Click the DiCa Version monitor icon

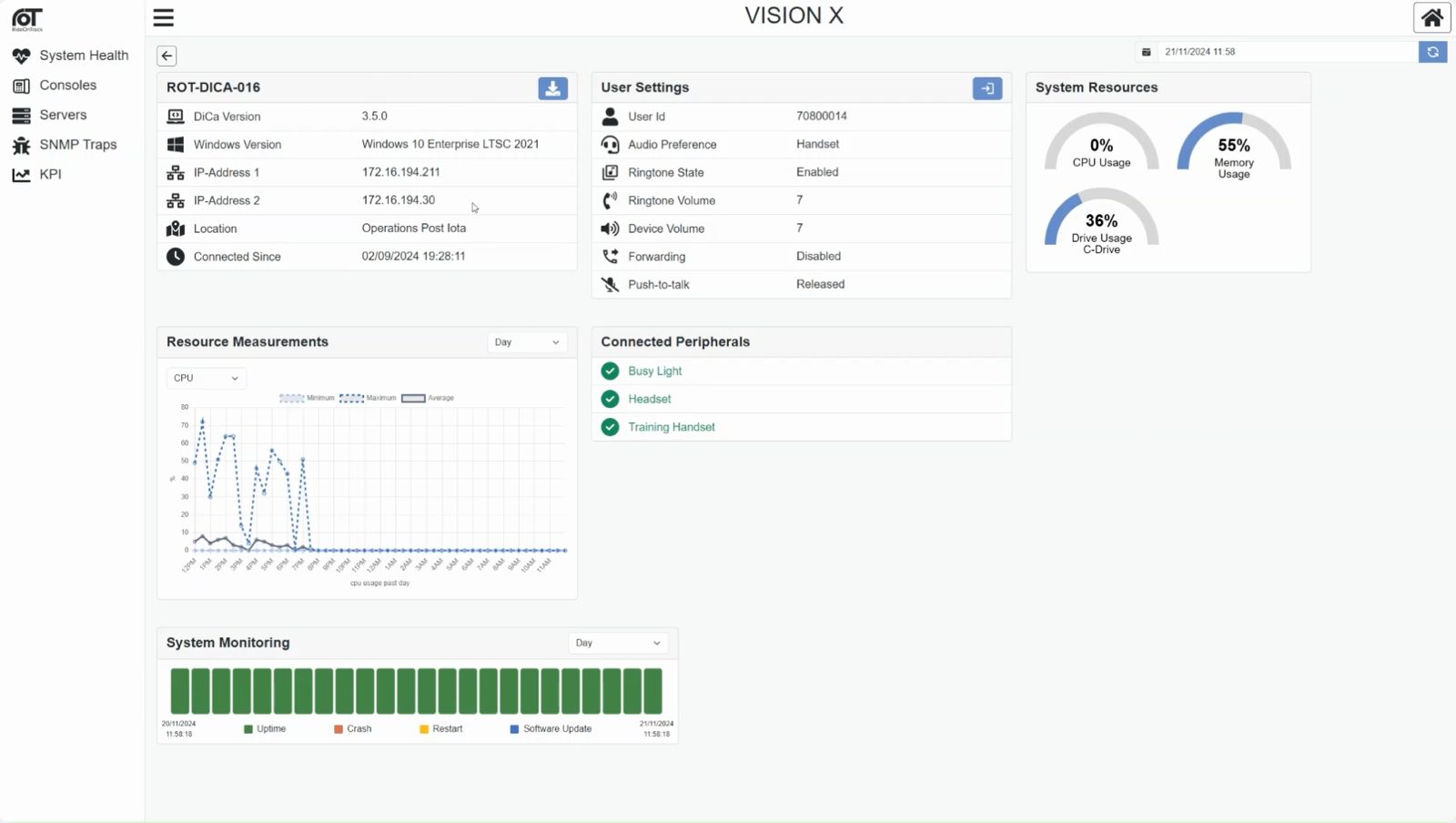176,117
